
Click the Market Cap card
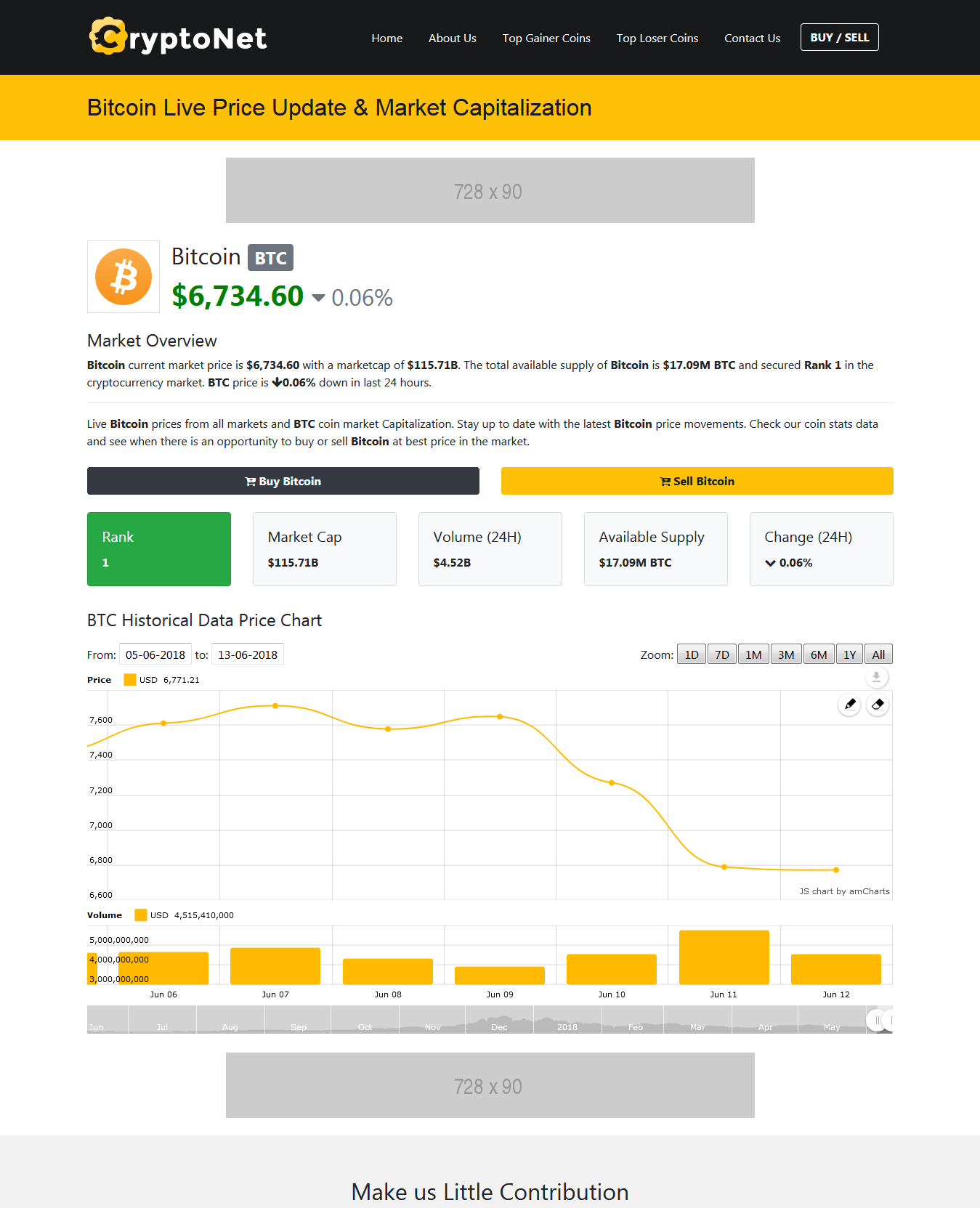tap(325, 549)
